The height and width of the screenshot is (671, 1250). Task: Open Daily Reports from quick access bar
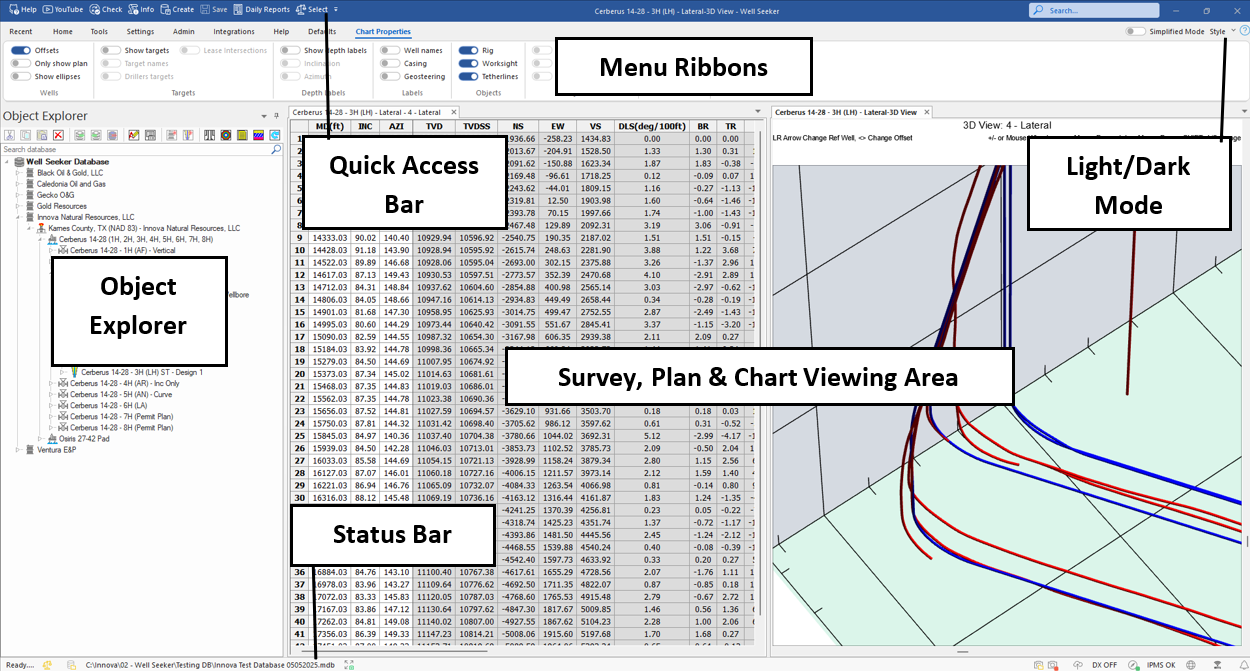(262, 9)
